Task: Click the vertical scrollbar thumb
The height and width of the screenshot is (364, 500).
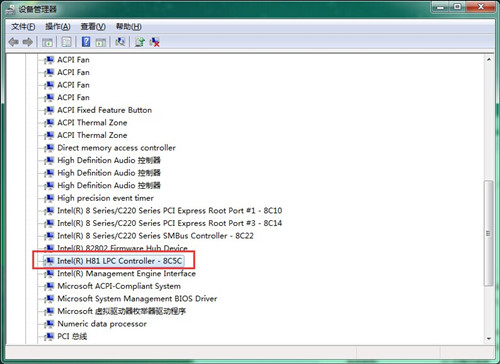Action: (489, 233)
